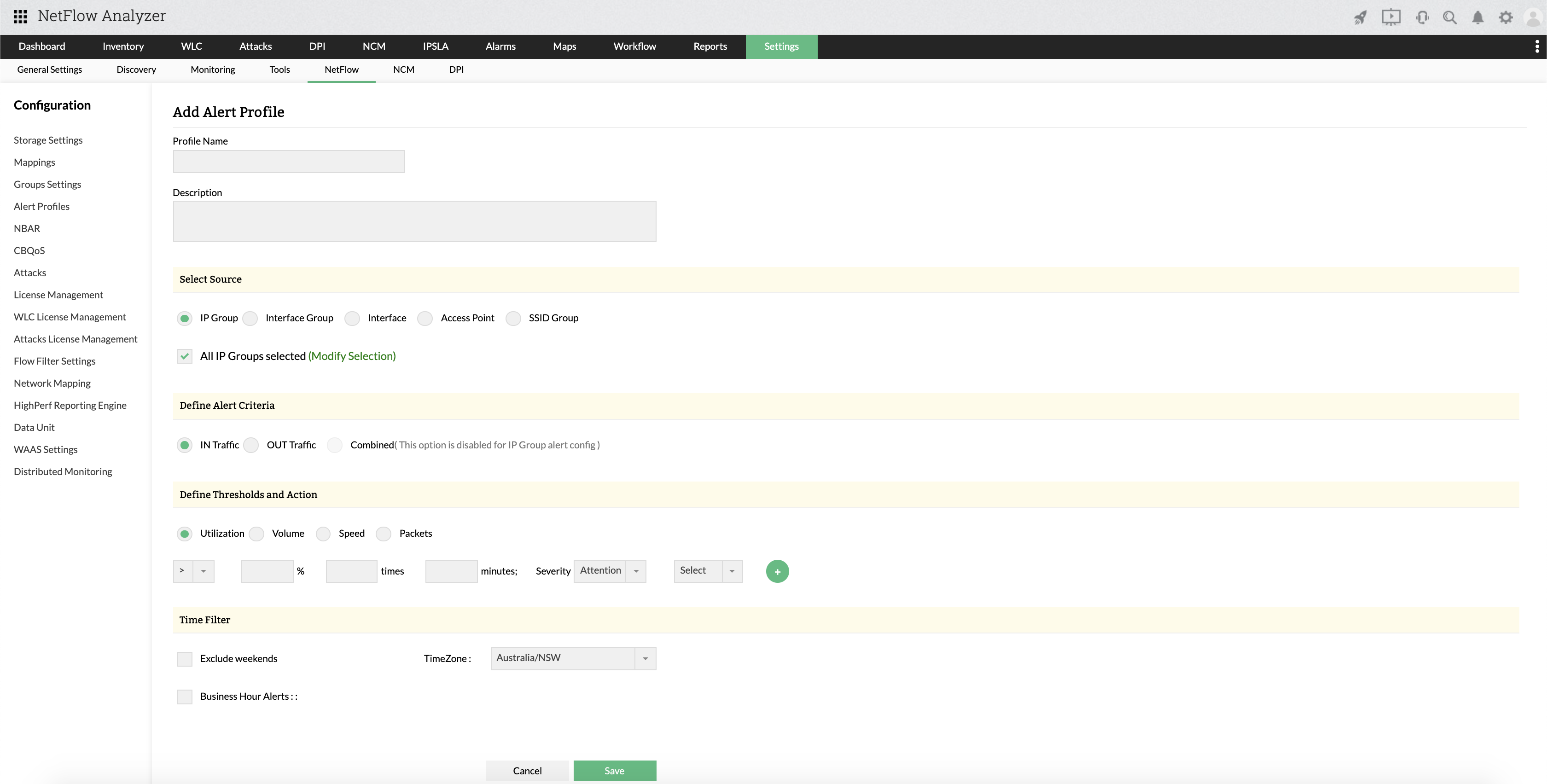The width and height of the screenshot is (1547, 784).
Task: Enable the Exclude weekends checkbox
Action: [x=184, y=658]
